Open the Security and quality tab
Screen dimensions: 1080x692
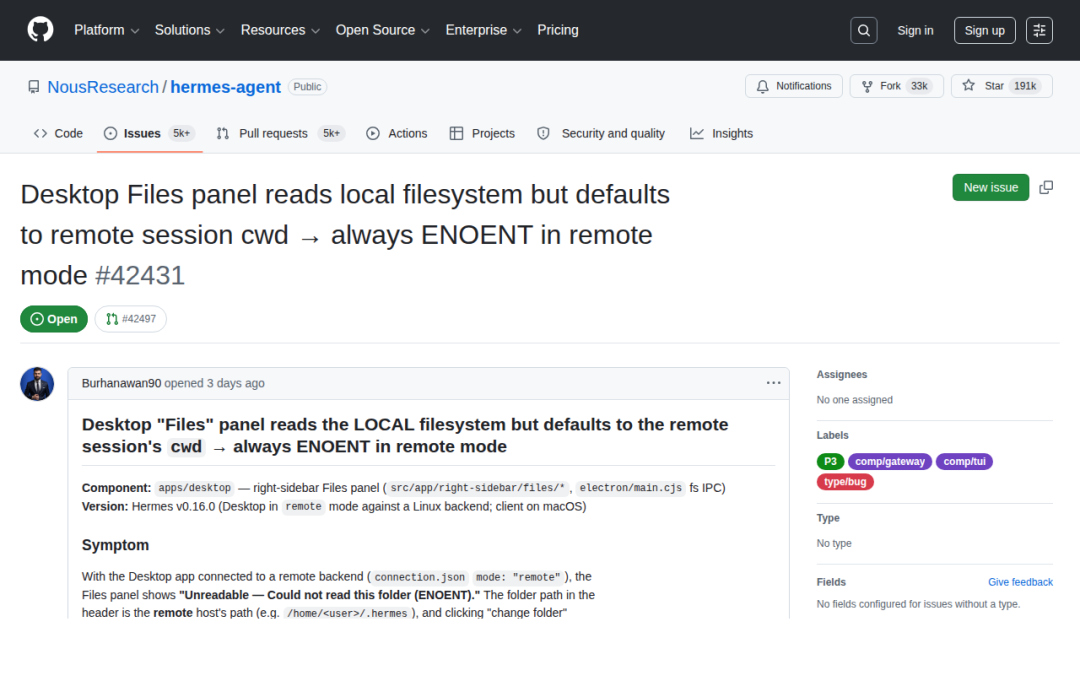[601, 134]
